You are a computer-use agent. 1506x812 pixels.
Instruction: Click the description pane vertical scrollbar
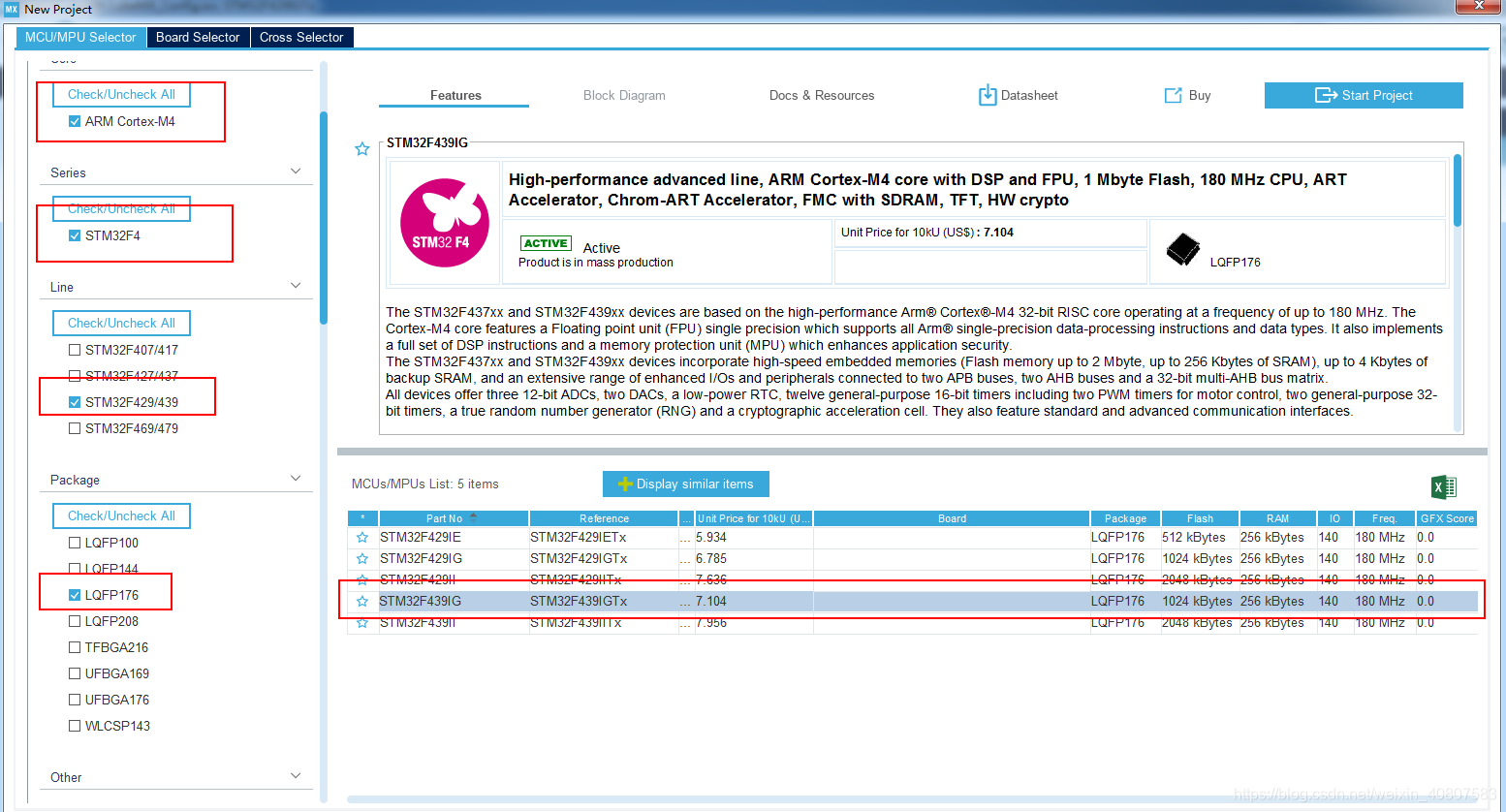1458,189
